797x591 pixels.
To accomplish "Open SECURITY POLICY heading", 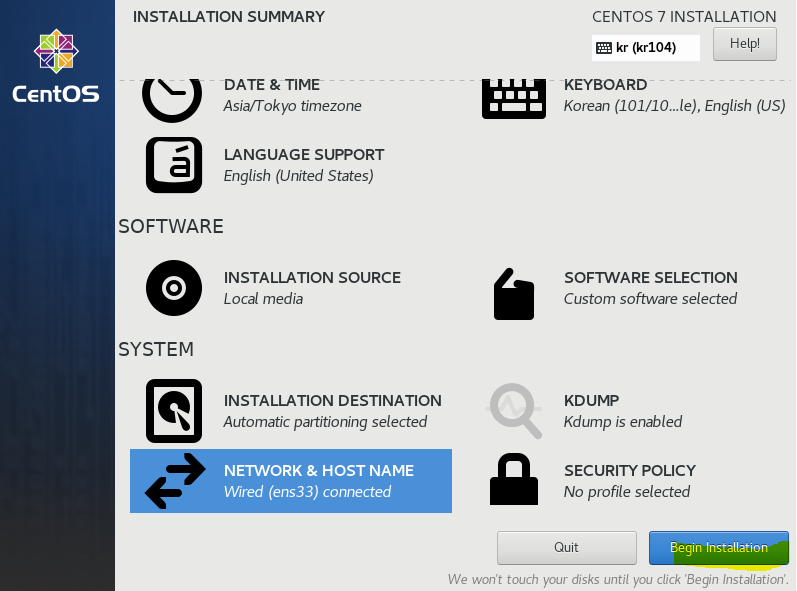I will point(630,471).
